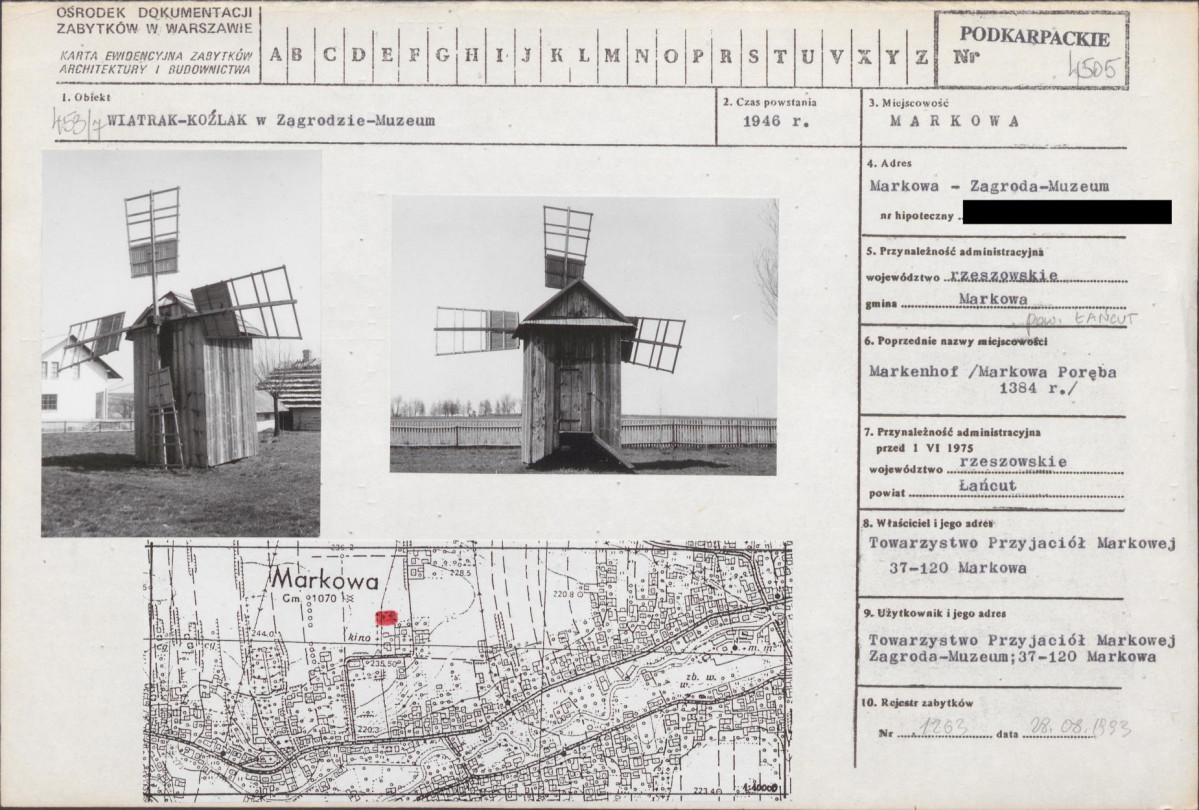Select letter K in the alphabet index
This screenshot has height=810, width=1199.
(556, 56)
